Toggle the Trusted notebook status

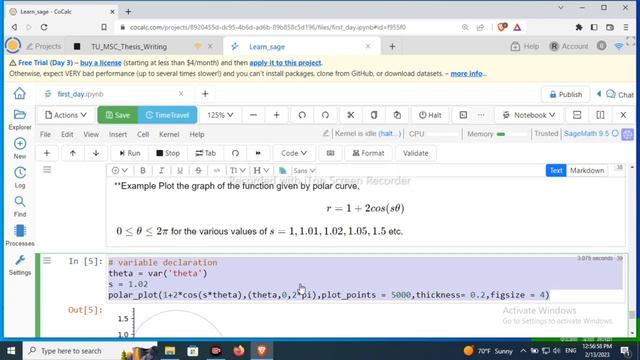point(546,133)
